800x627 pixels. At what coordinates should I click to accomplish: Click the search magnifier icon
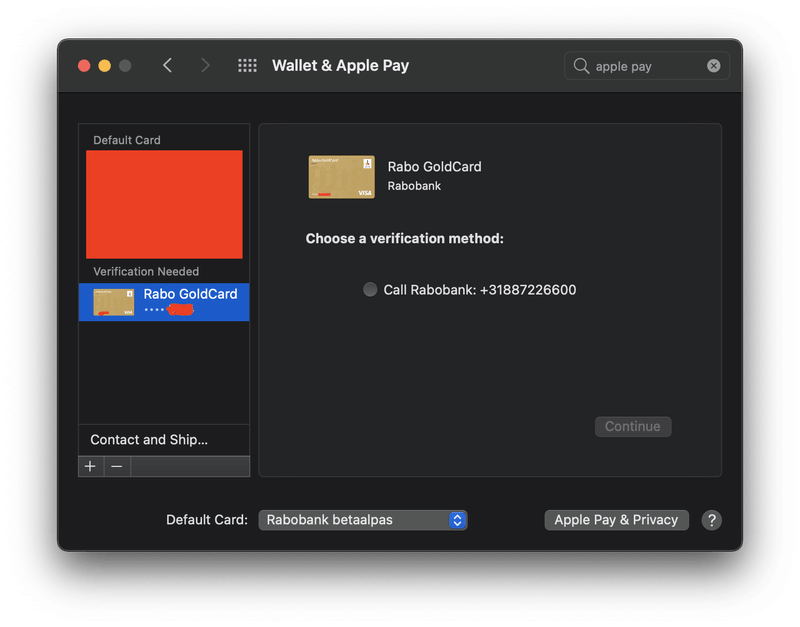[x=581, y=66]
